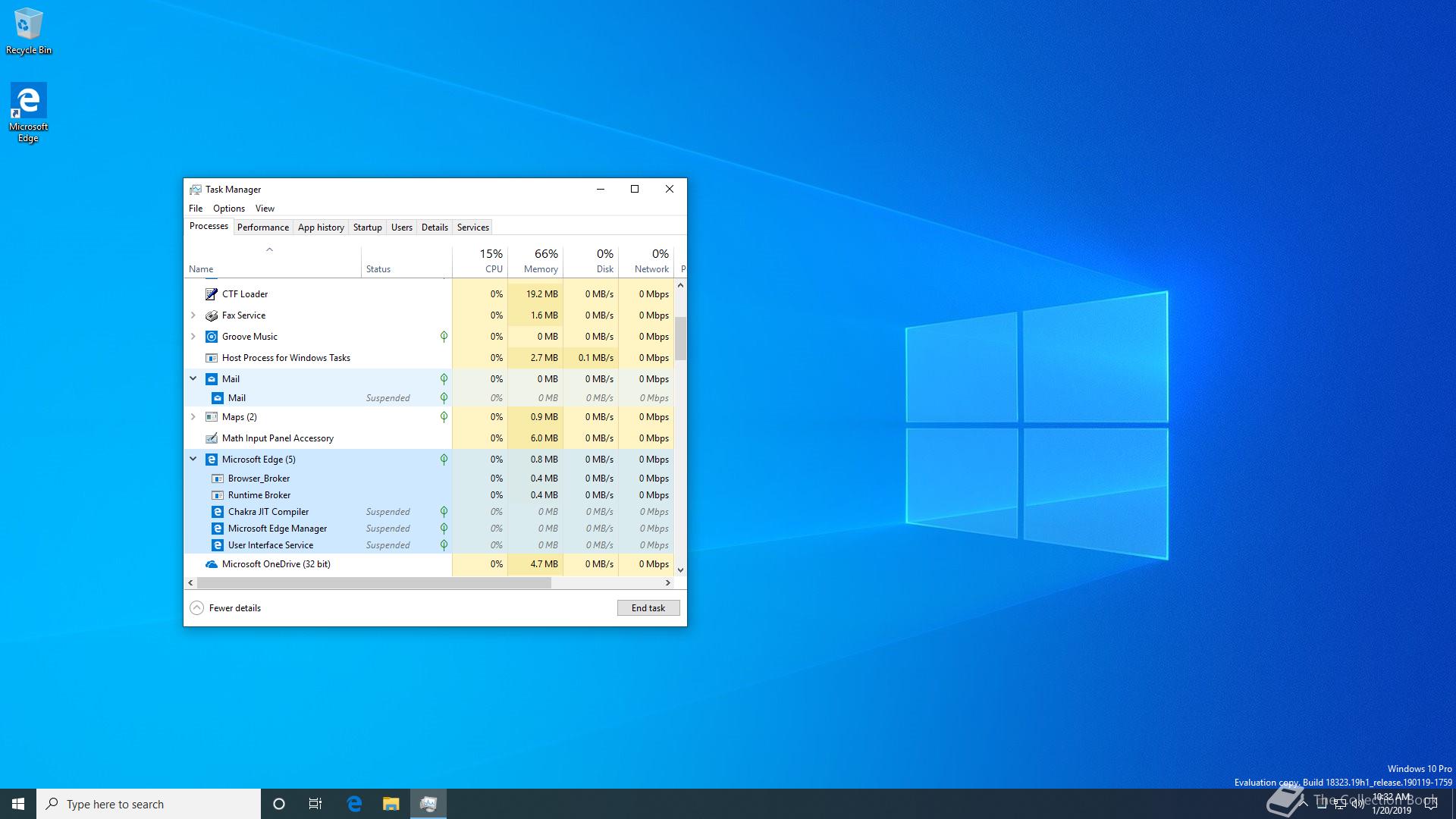Click the Host Process for Windows Tasks icon
1456x819 pixels.
click(212, 358)
